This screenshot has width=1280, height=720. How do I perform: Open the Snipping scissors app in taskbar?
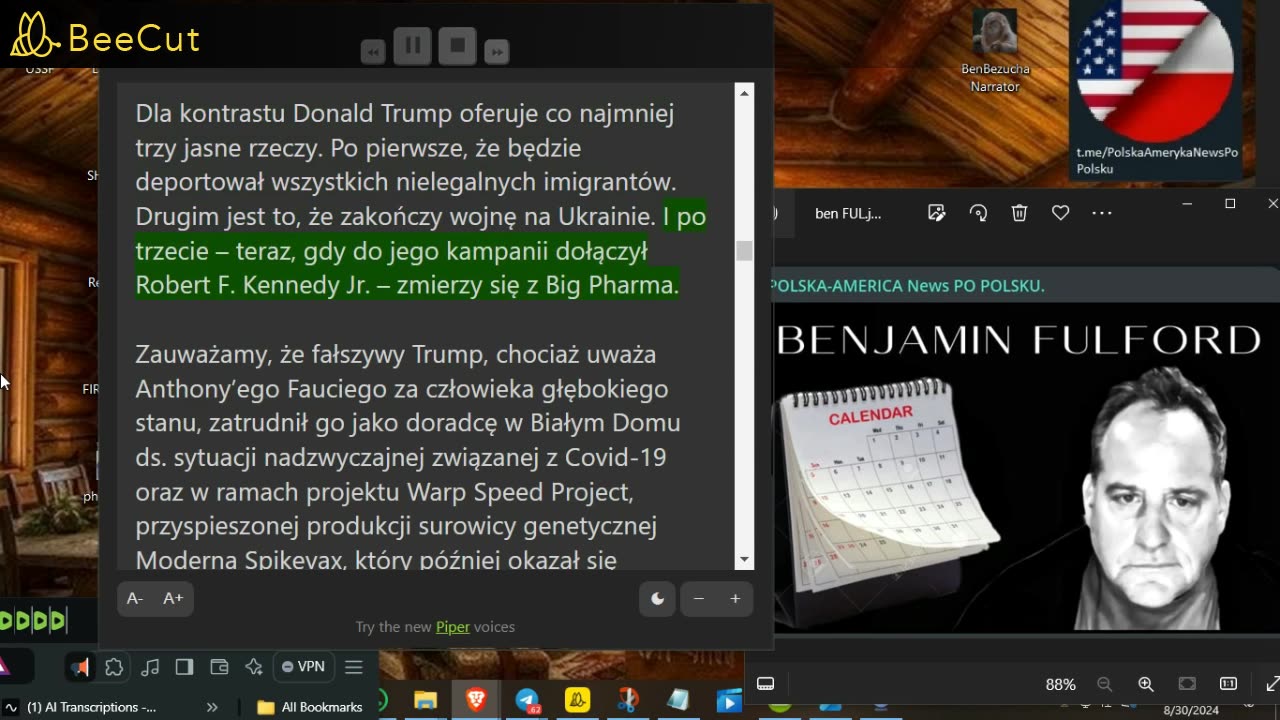[x=628, y=701]
